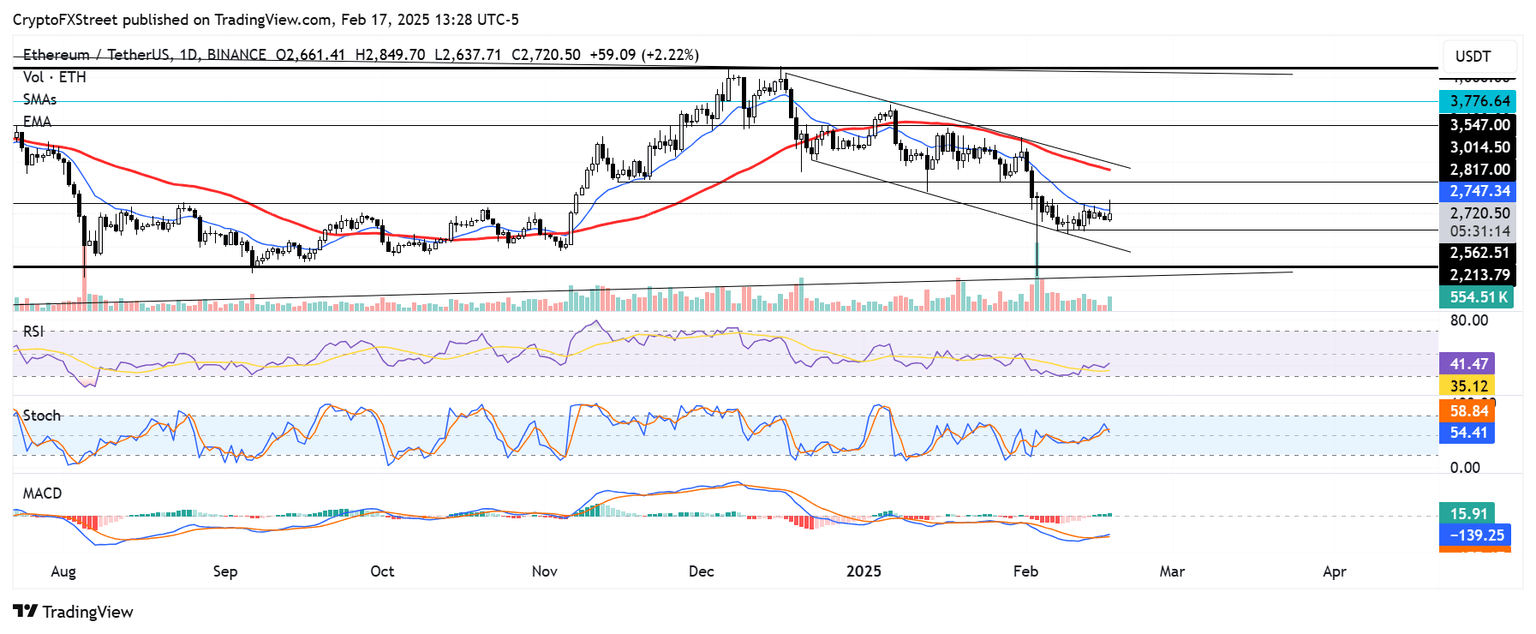The height and width of the screenshot is (634, 1536).
Task: Click the Feb label on the time axis
Action: [x=1024, y=571]
